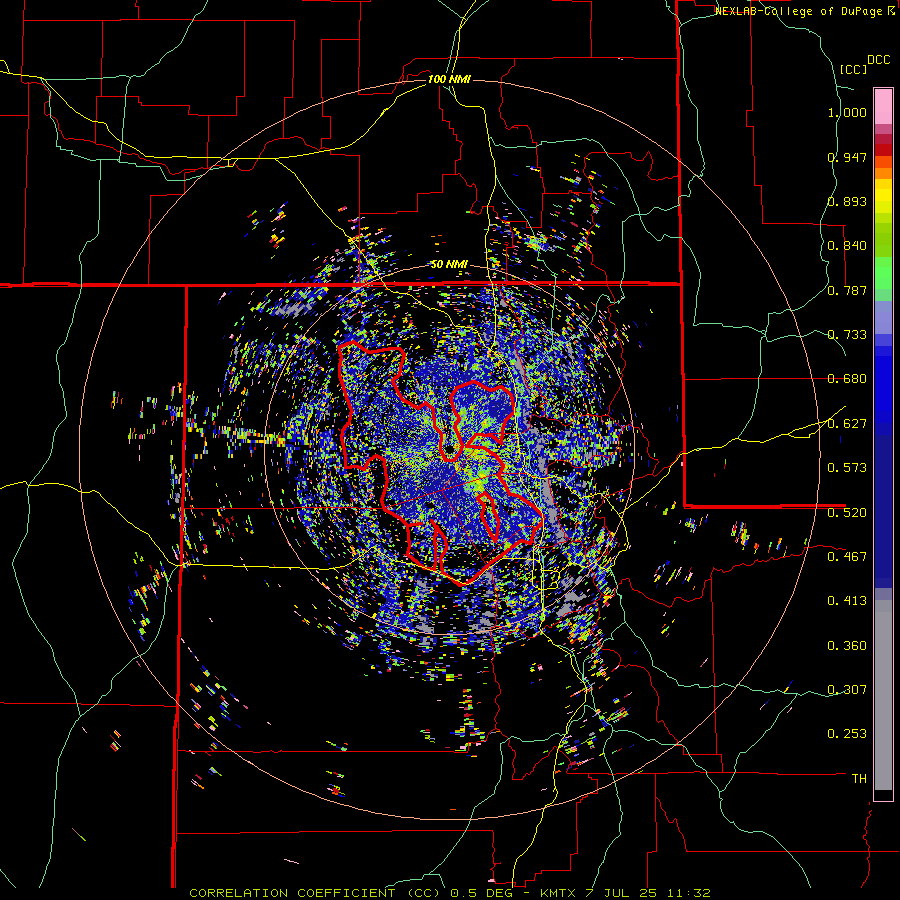900x900 pixels.
Task: Select the 0.360 scale value
Action: 847,646
